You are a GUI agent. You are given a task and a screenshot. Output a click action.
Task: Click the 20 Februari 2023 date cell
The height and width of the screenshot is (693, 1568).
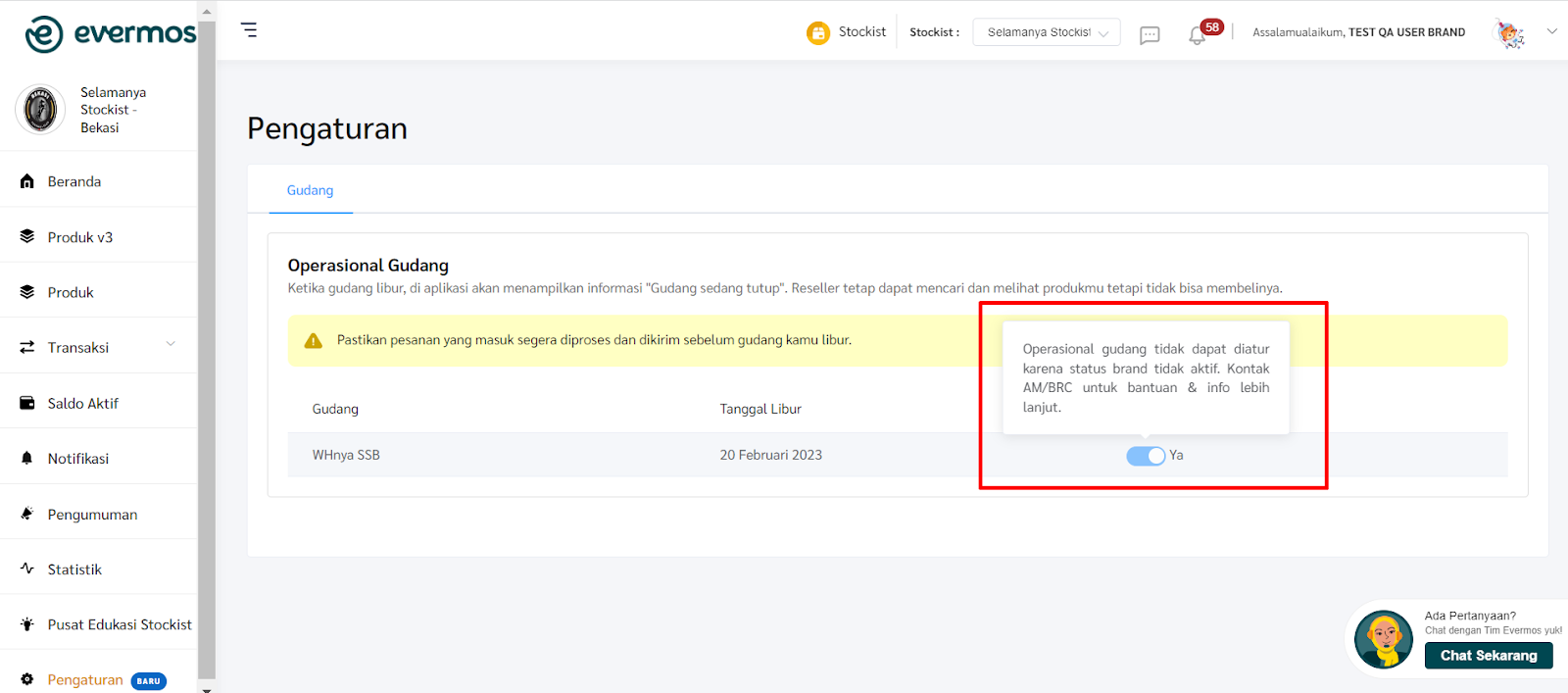(x=771, y=455)
